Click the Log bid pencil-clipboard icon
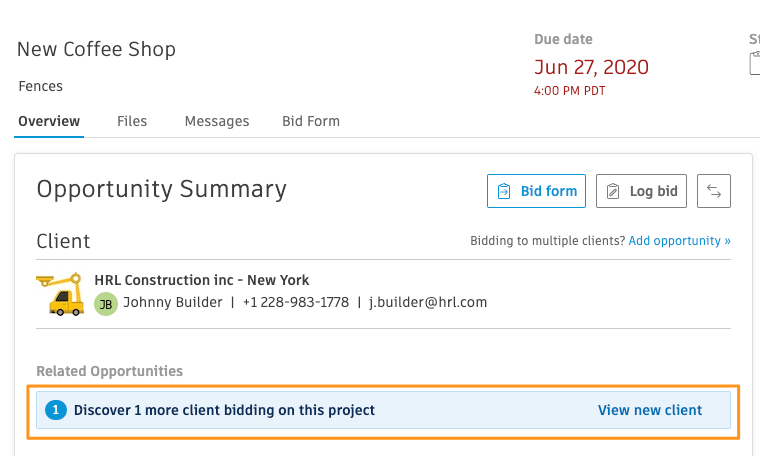Screen dimensions: 760x456 [x=613, y=191]
